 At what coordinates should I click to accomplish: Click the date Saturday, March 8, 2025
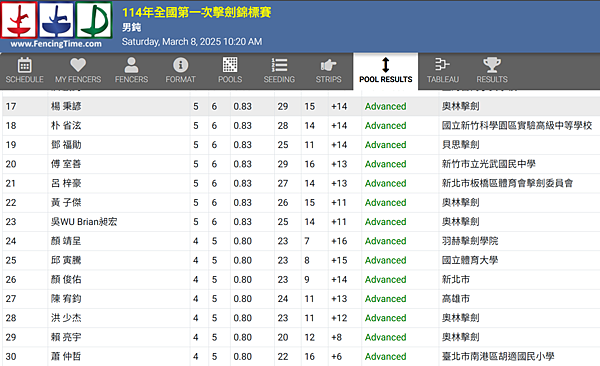pos(171,42)
